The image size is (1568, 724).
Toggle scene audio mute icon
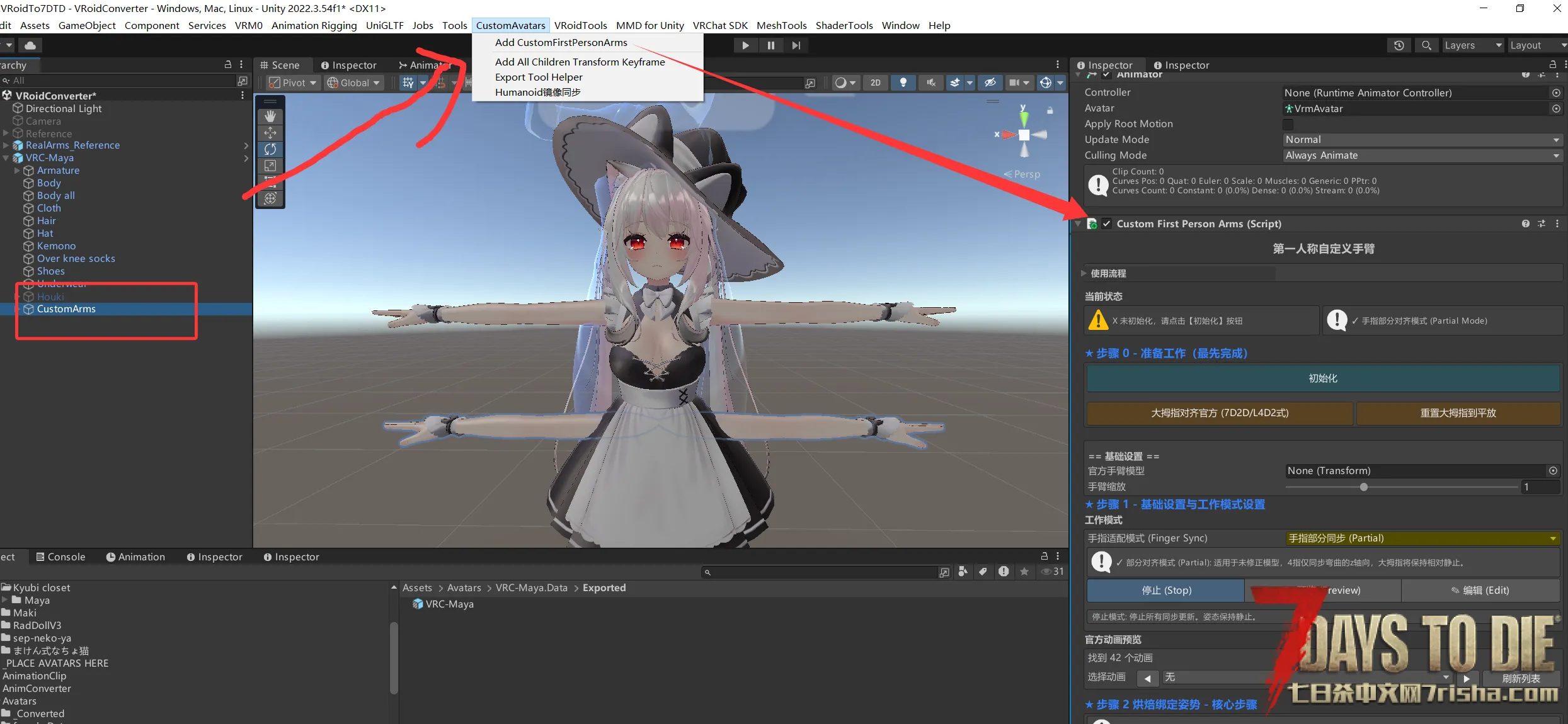pos(930,82)
